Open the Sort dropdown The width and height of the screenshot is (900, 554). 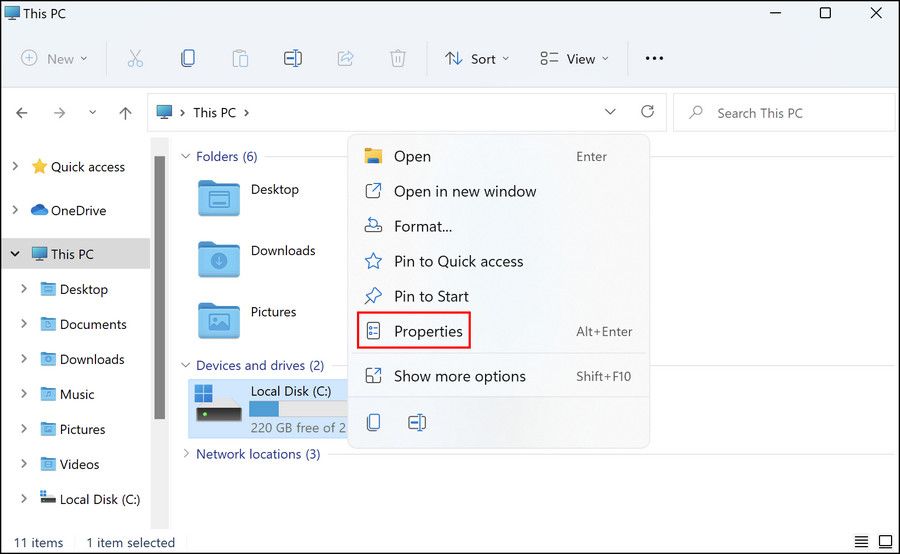477,59
